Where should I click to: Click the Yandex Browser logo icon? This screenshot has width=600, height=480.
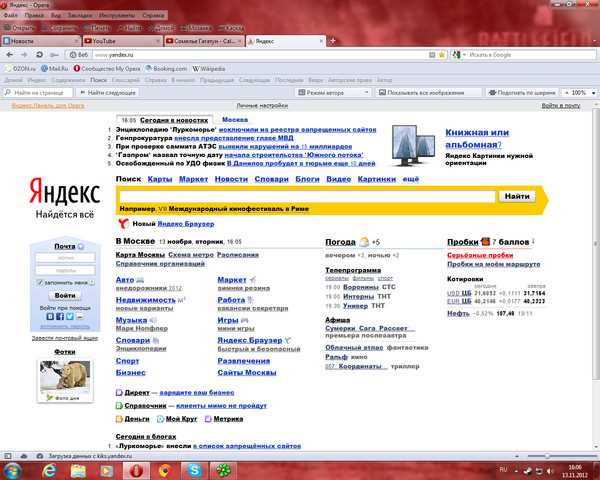[123, 224]
